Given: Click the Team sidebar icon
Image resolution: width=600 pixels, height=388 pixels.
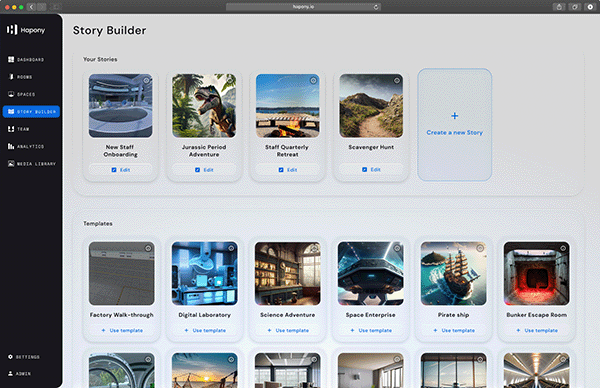Looking at the screenshot, I should (x=11, y=129).
